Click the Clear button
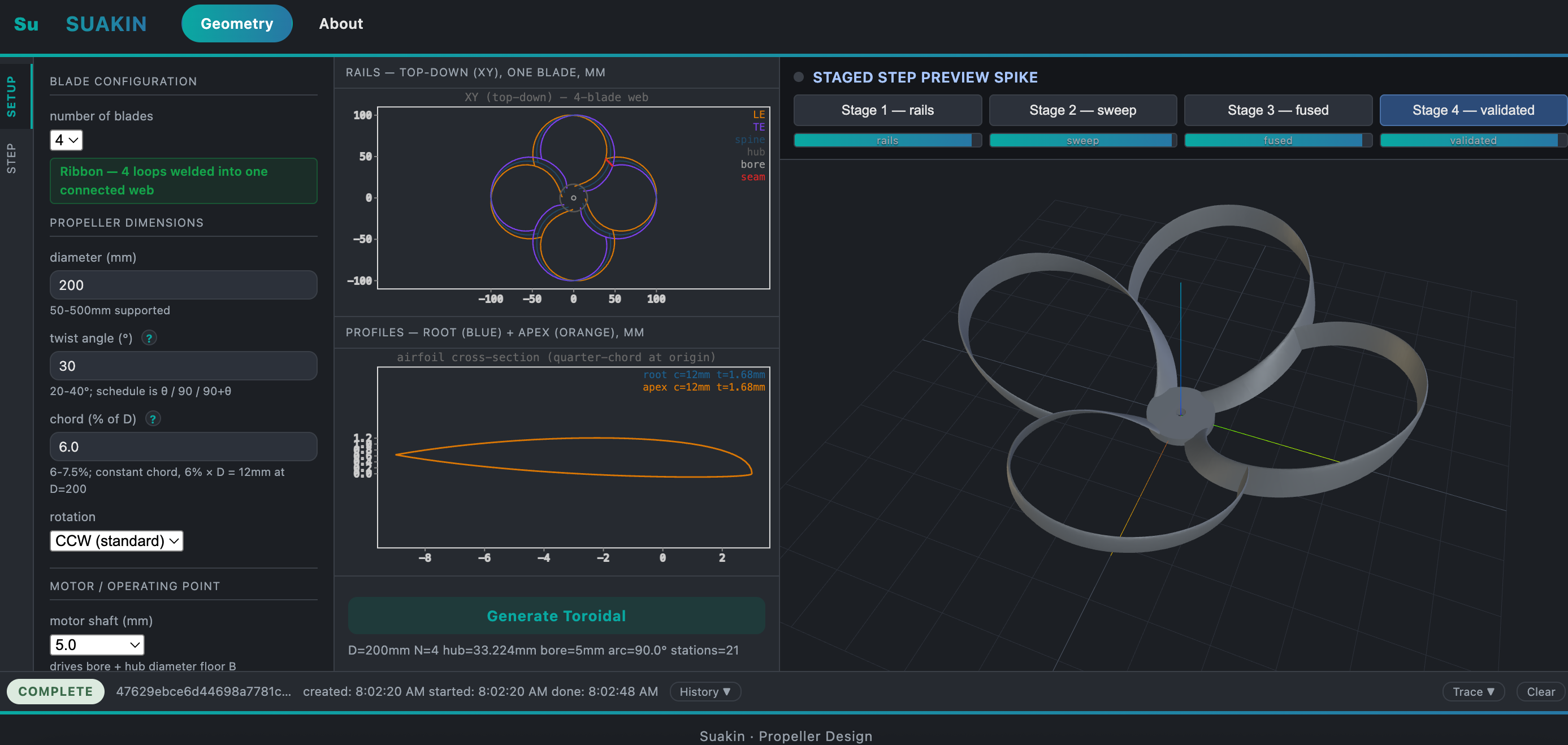The height and width of the screenshot is (745, 1568). (1541, 691)
